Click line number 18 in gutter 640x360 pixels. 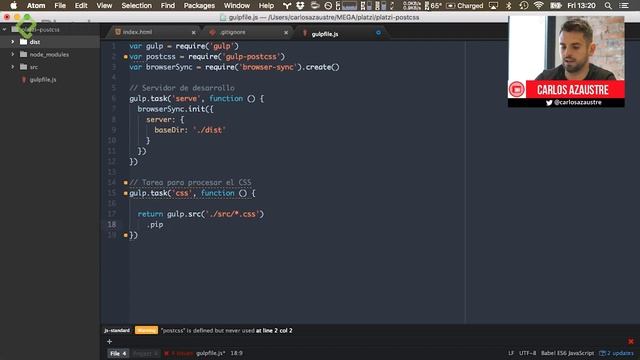(112, 224)
